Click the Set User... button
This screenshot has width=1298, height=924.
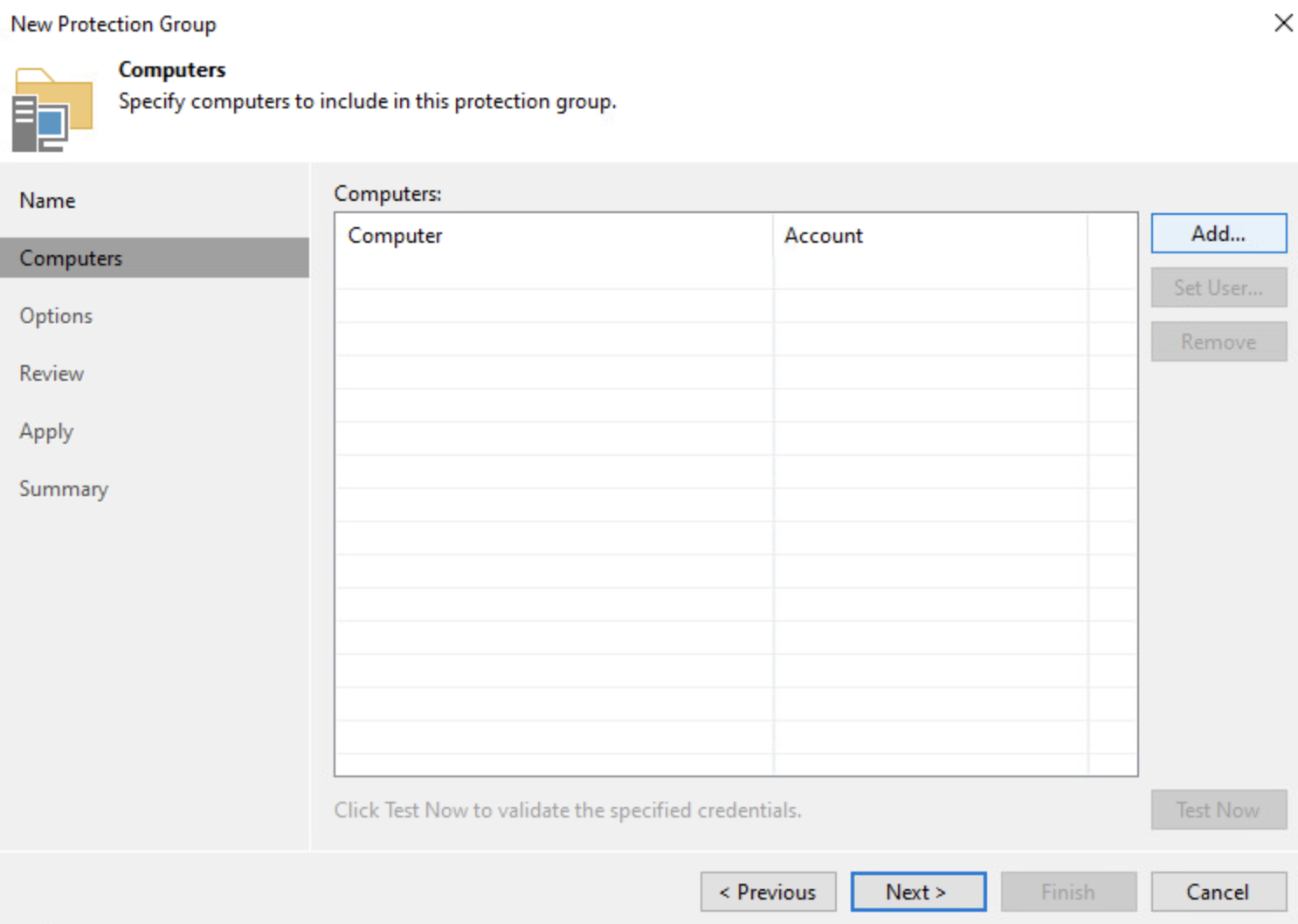1219,287
